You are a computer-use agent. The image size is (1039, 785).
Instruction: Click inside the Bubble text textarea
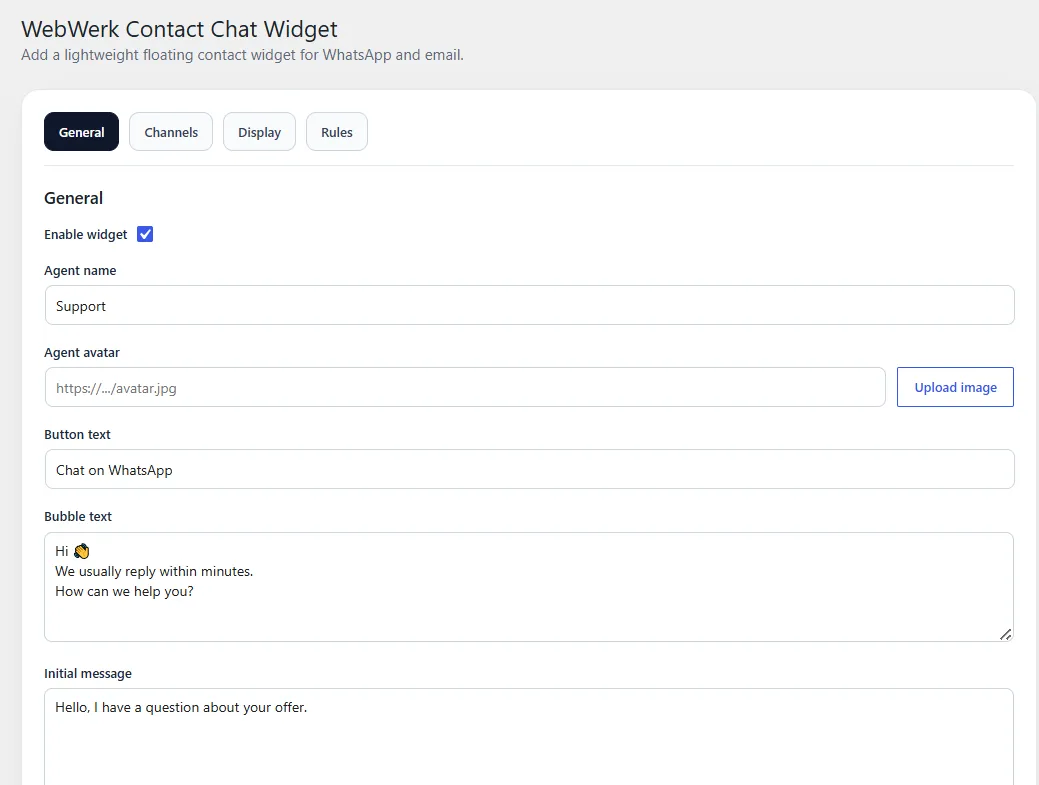tap(529, 587)
